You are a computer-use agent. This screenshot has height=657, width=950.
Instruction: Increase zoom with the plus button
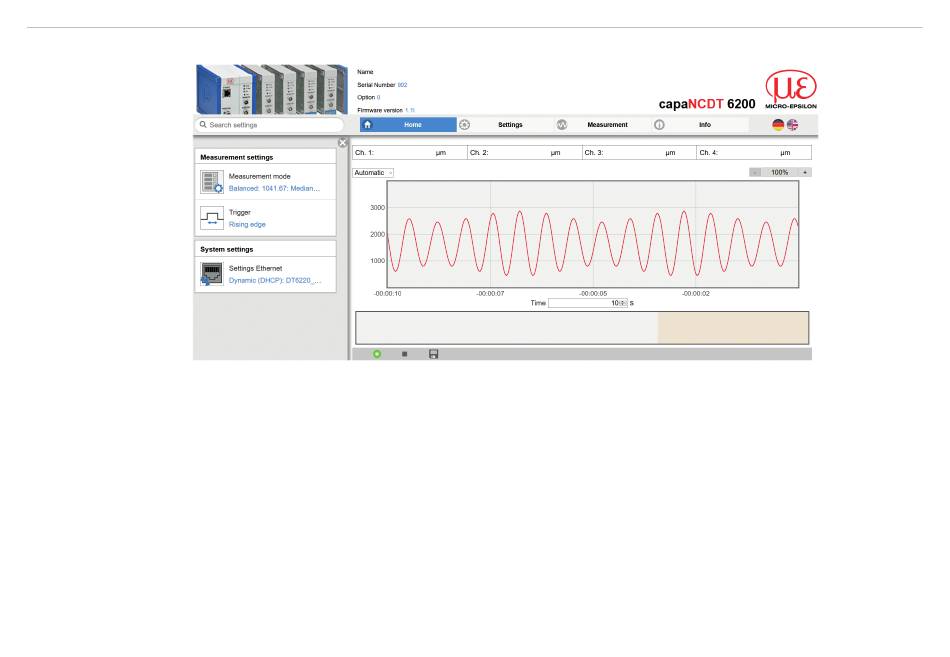805,172
